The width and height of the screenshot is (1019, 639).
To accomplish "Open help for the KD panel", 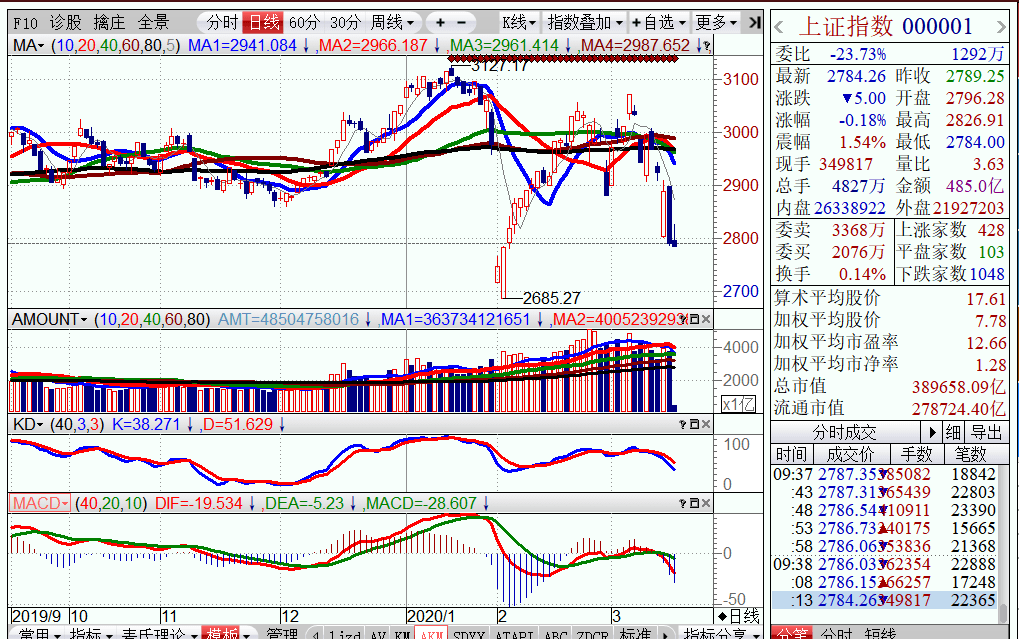I will point(683,424).
